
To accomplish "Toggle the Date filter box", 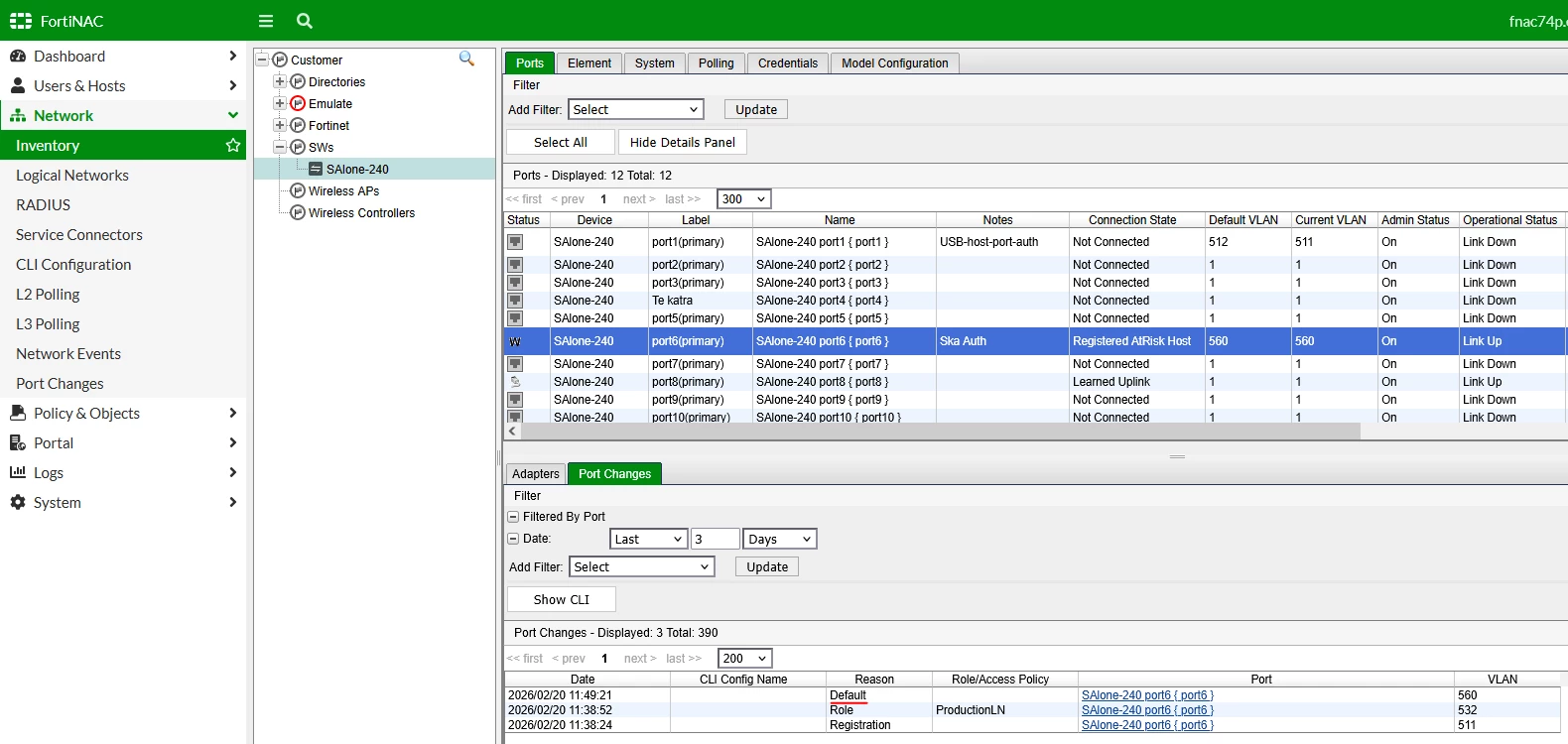I will pos(513,539).
